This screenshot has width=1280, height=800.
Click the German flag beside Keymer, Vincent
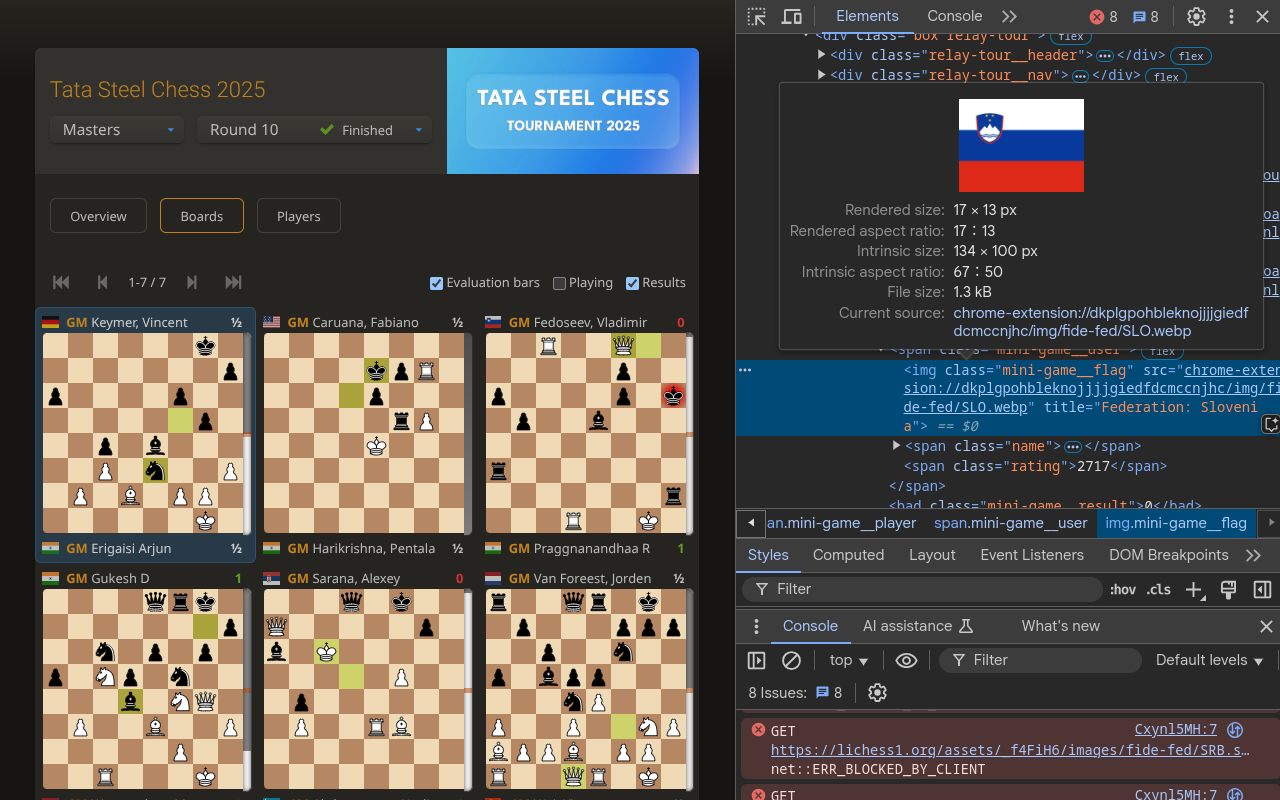tap(50, 322)
